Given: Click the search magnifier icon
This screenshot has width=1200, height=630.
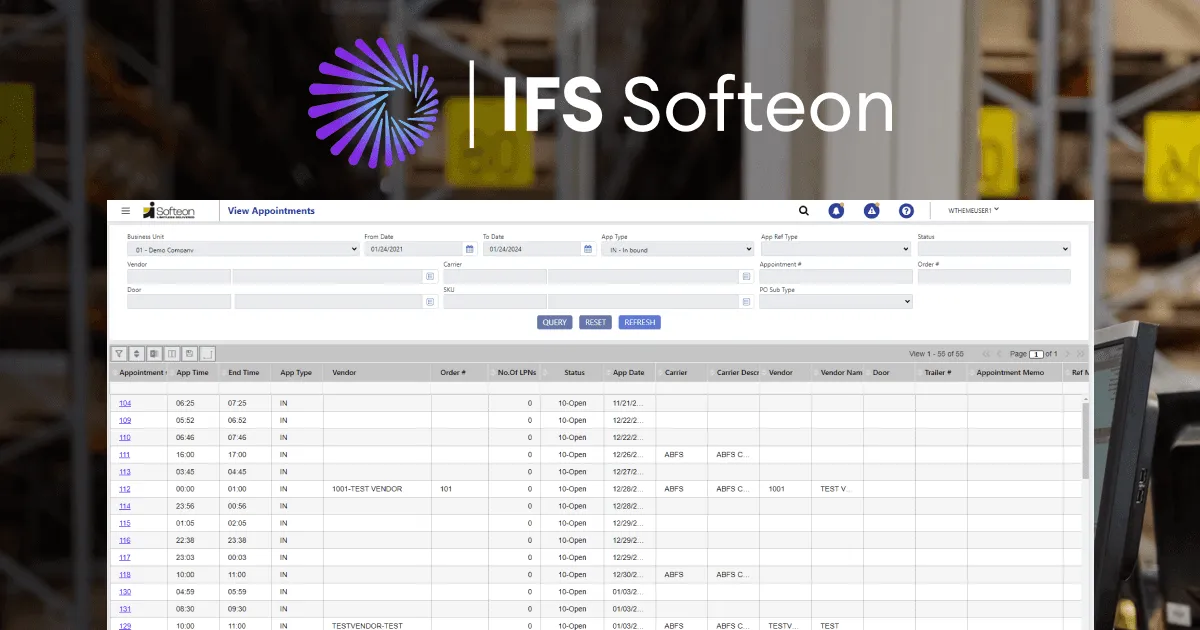Looking at the screenshot, I should click(803, 211).
